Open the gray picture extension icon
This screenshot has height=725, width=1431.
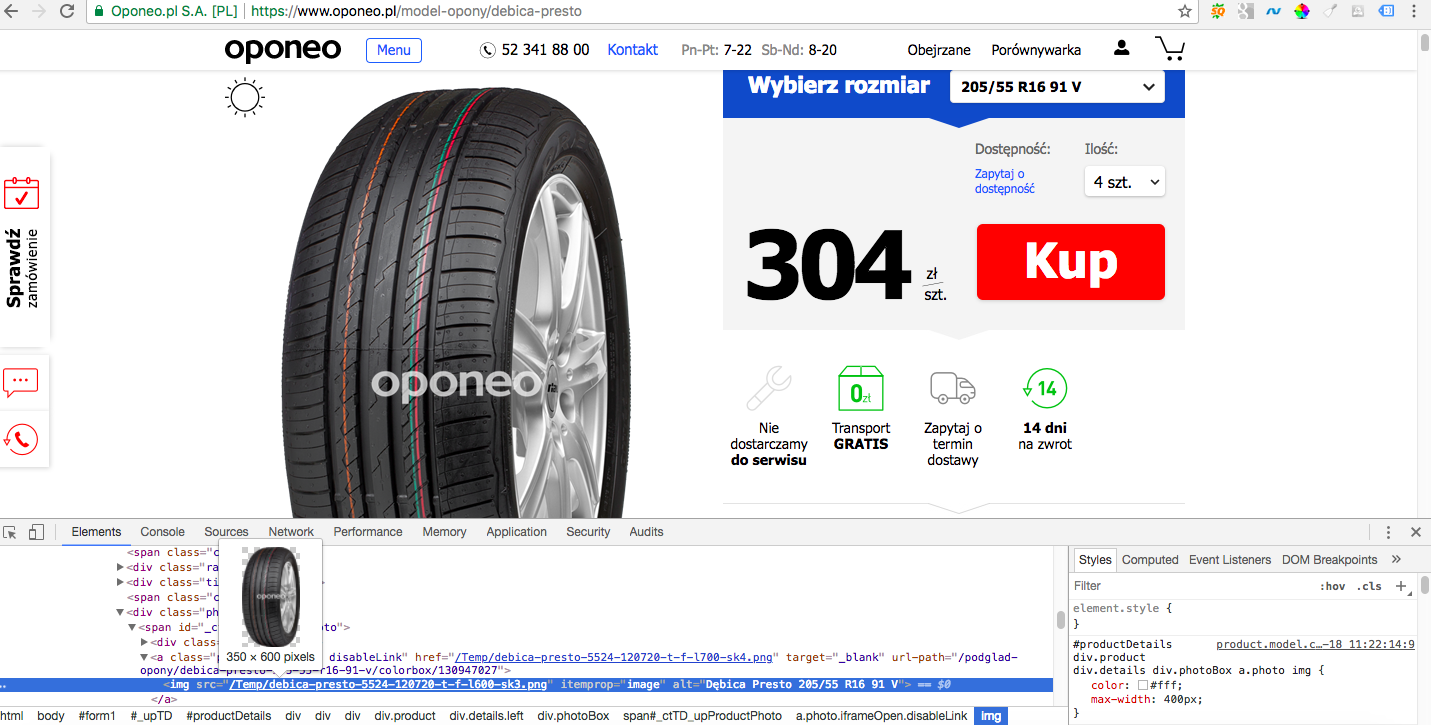point(1358,12)
